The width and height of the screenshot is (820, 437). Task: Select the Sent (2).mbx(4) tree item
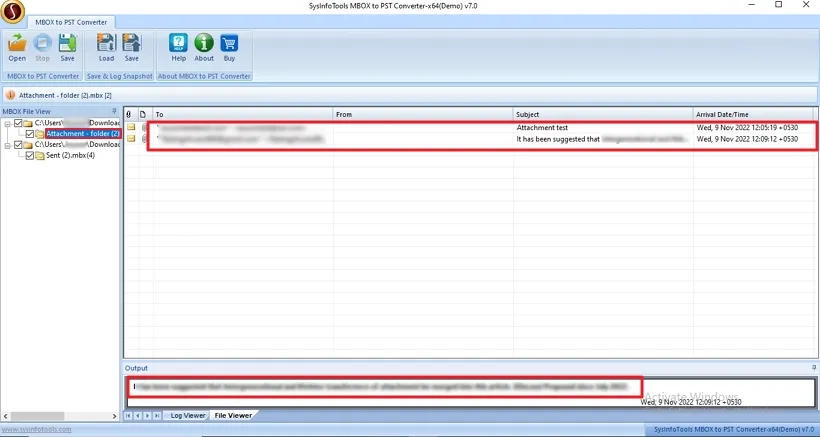[71, 156]
